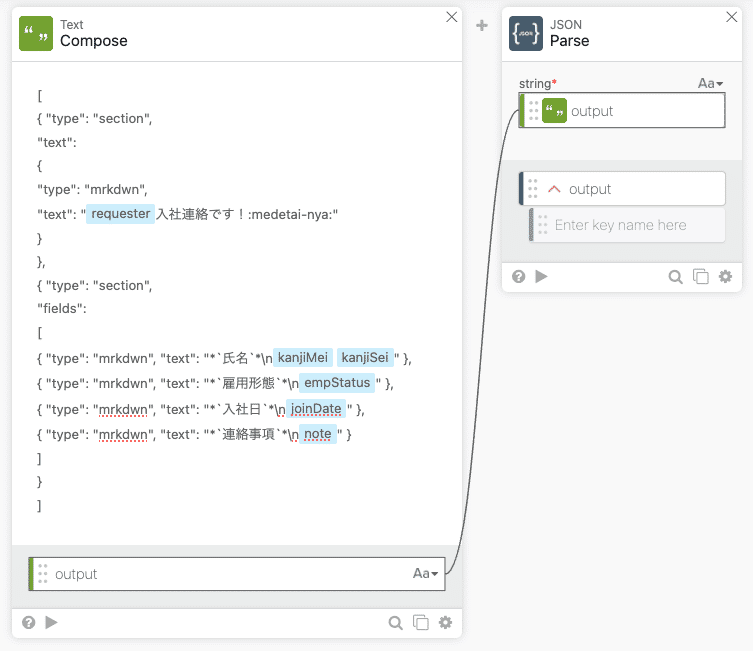Click the "type": "mrkdwn", line
This screenshot has height=651, width=753.
[93, 190]
